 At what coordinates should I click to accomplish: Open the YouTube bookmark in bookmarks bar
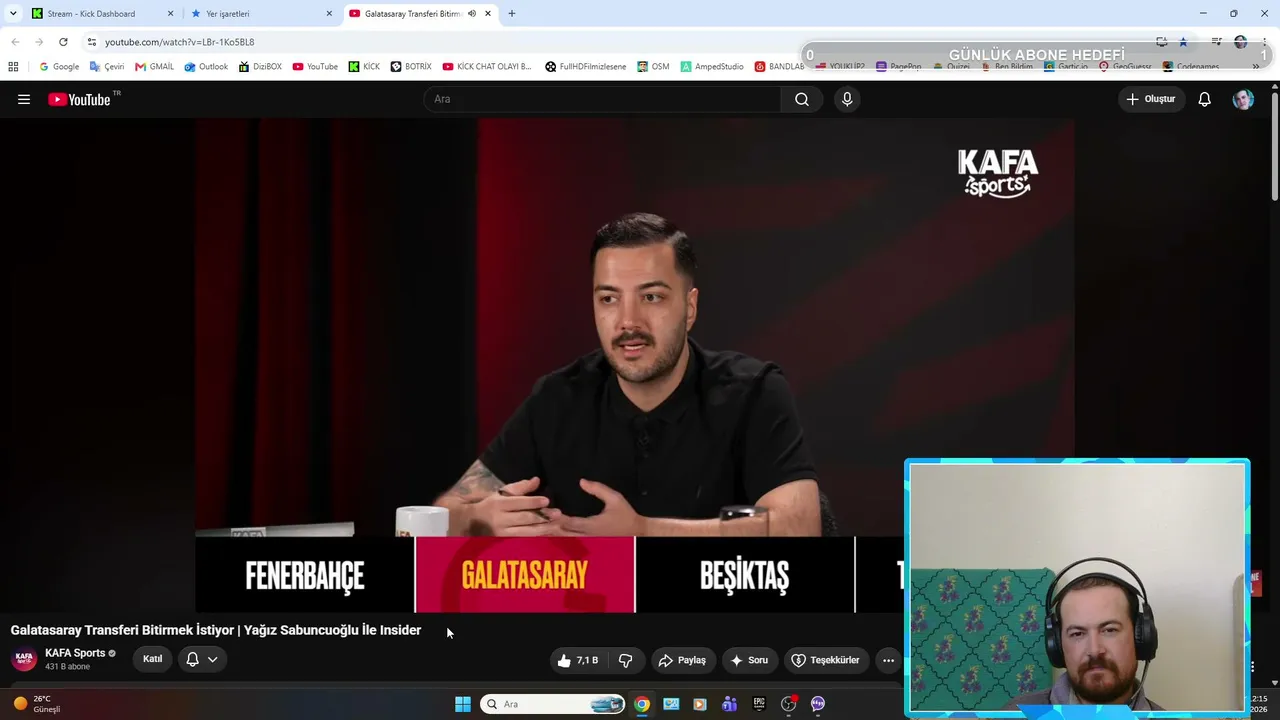315,67
